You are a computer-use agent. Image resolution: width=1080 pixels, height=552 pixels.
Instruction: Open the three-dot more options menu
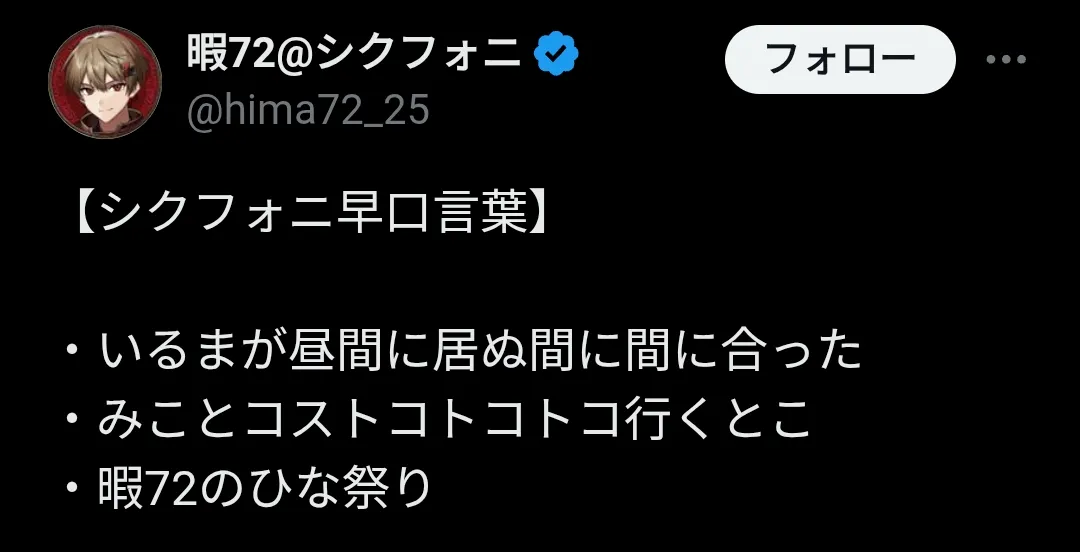click(x=1006, y=59)
